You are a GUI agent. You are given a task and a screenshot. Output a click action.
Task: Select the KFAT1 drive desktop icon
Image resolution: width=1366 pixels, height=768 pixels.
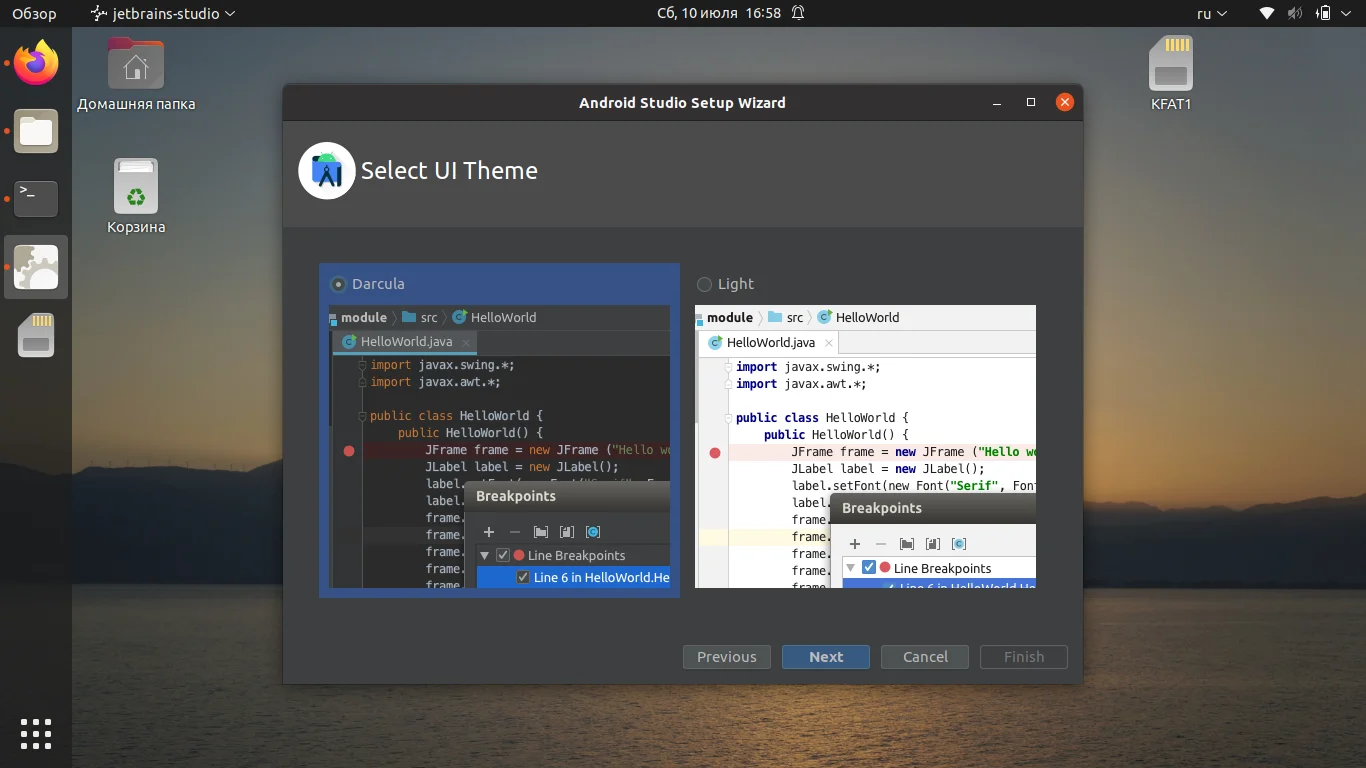click(x=1171, y=65)
